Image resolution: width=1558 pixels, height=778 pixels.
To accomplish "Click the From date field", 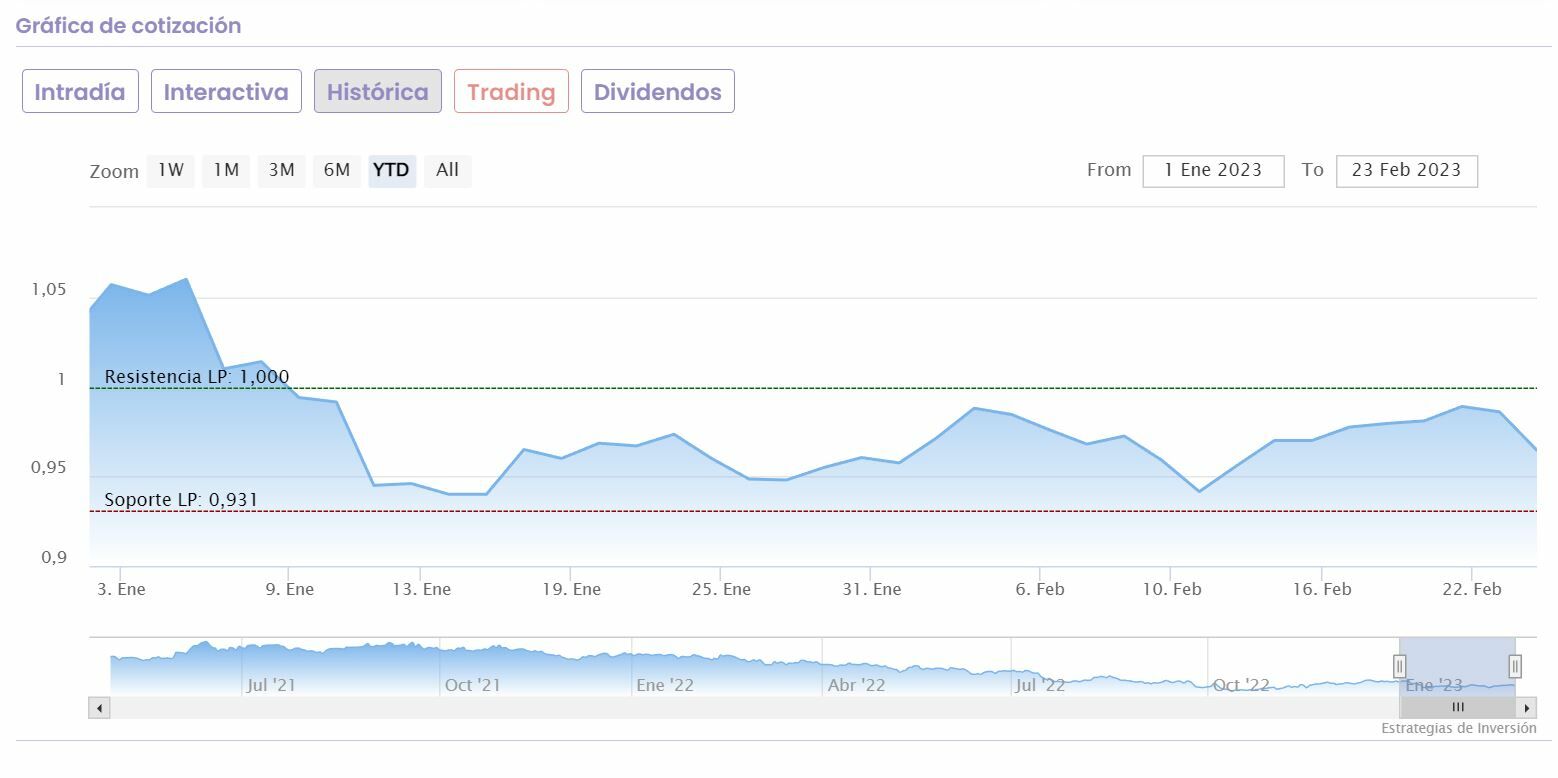I will click(x=1213, y=170).
